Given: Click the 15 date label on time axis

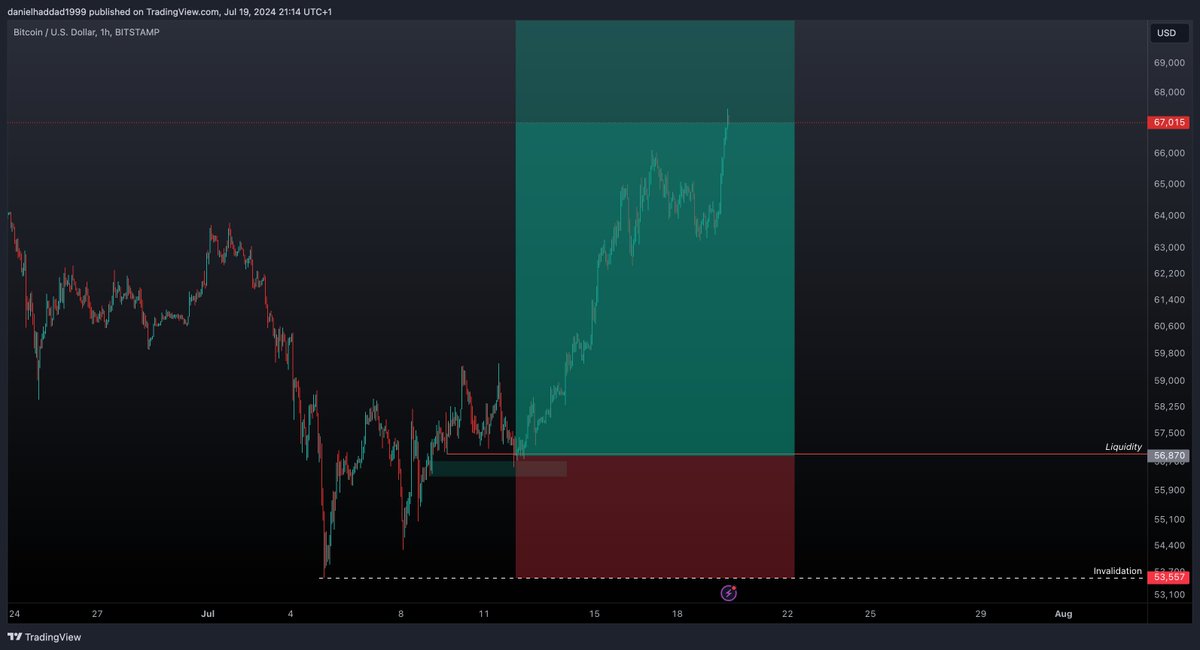Looking at the screenshot, I should coord(594,613).
